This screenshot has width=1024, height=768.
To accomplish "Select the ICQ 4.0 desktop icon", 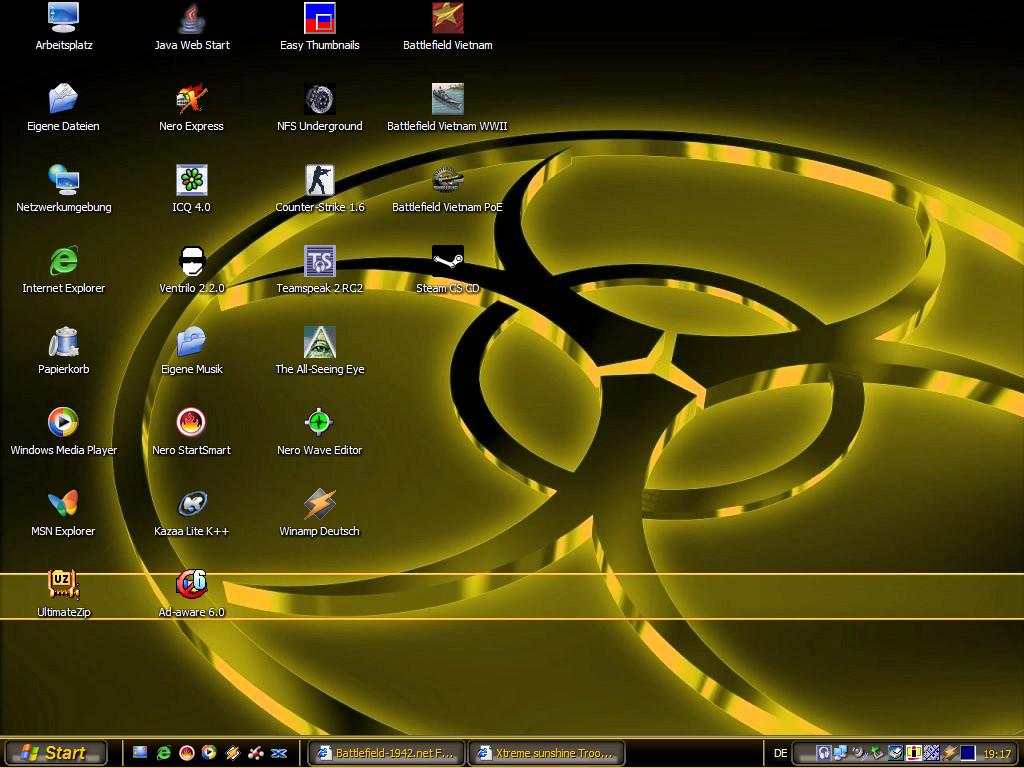I will (x=191, y=189).
